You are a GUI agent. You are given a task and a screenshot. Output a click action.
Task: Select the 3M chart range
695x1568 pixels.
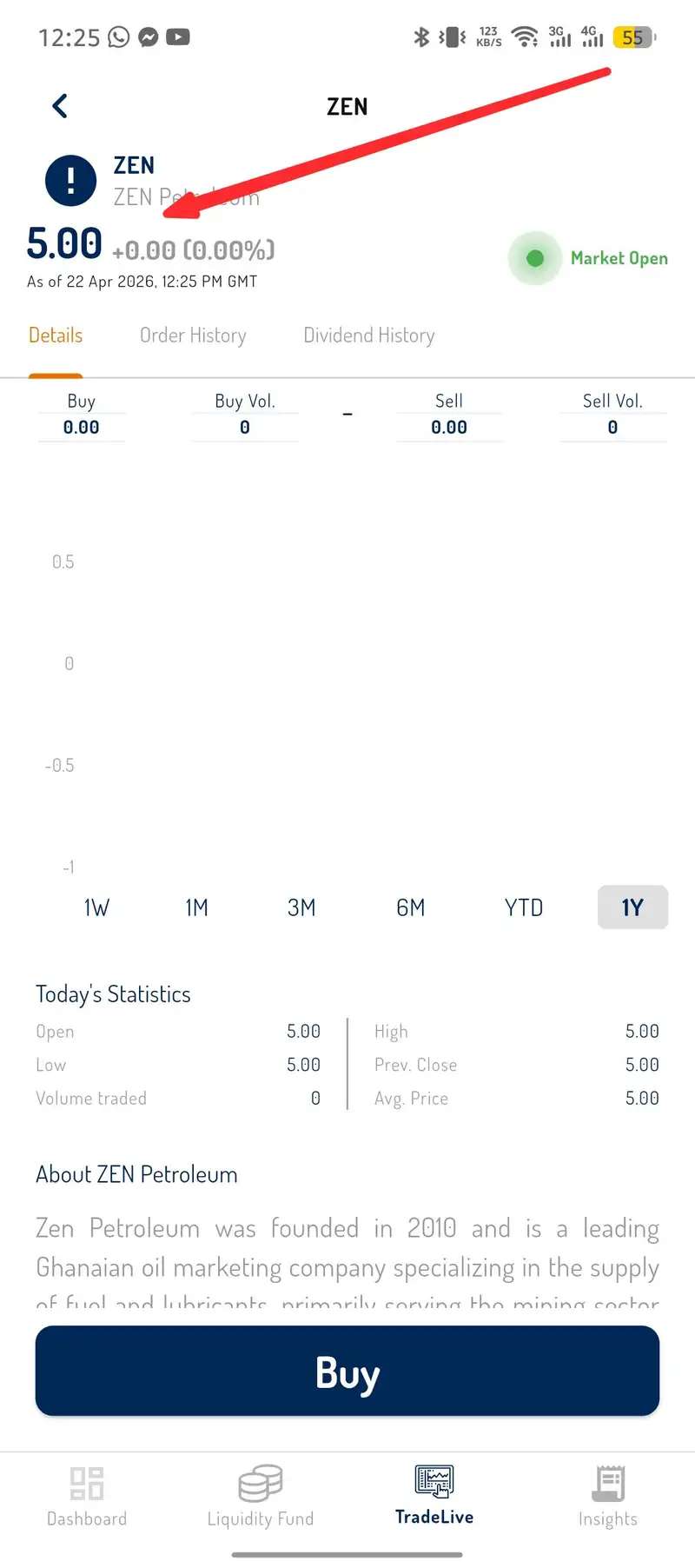pos(301,907)
